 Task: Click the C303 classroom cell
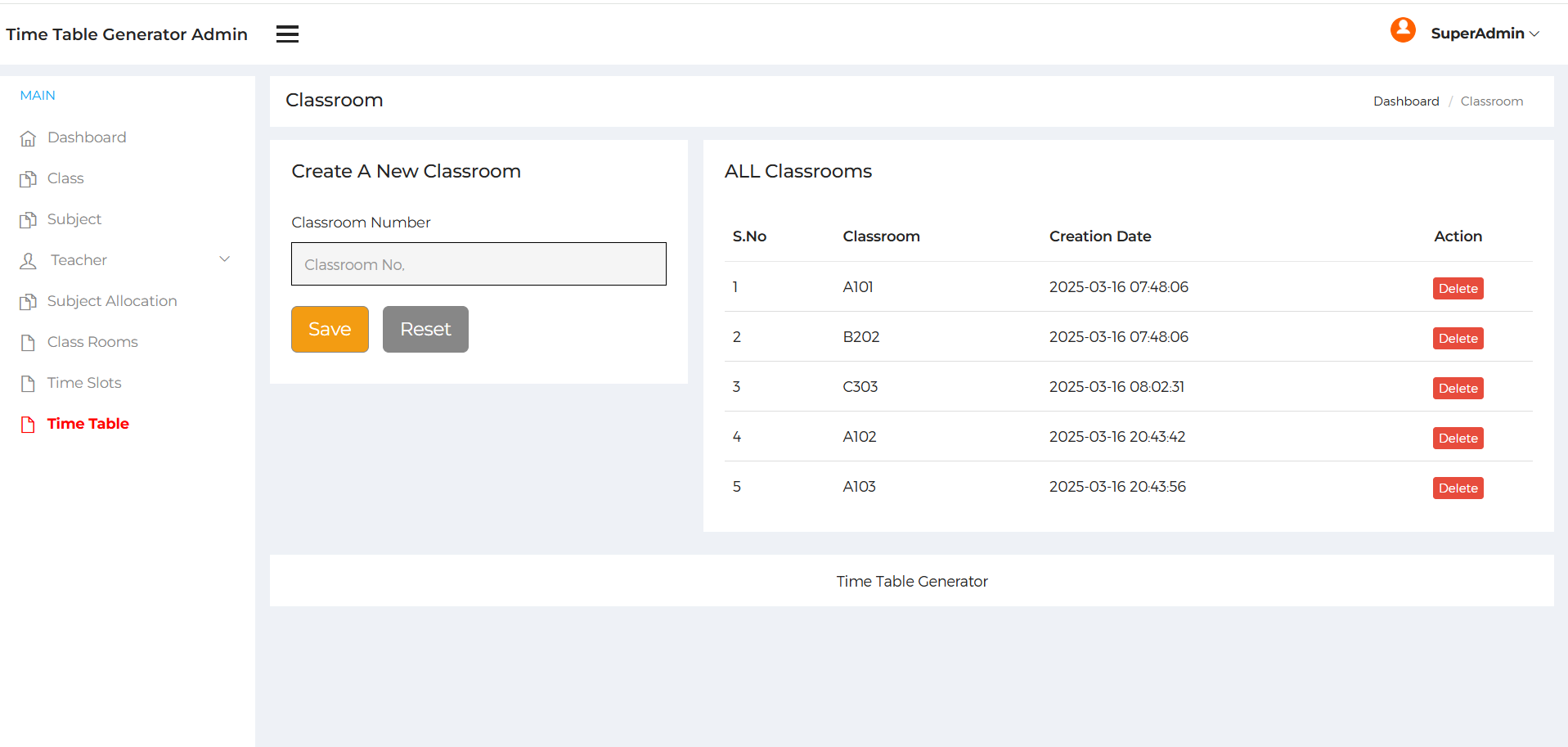[x=860, y=387]
